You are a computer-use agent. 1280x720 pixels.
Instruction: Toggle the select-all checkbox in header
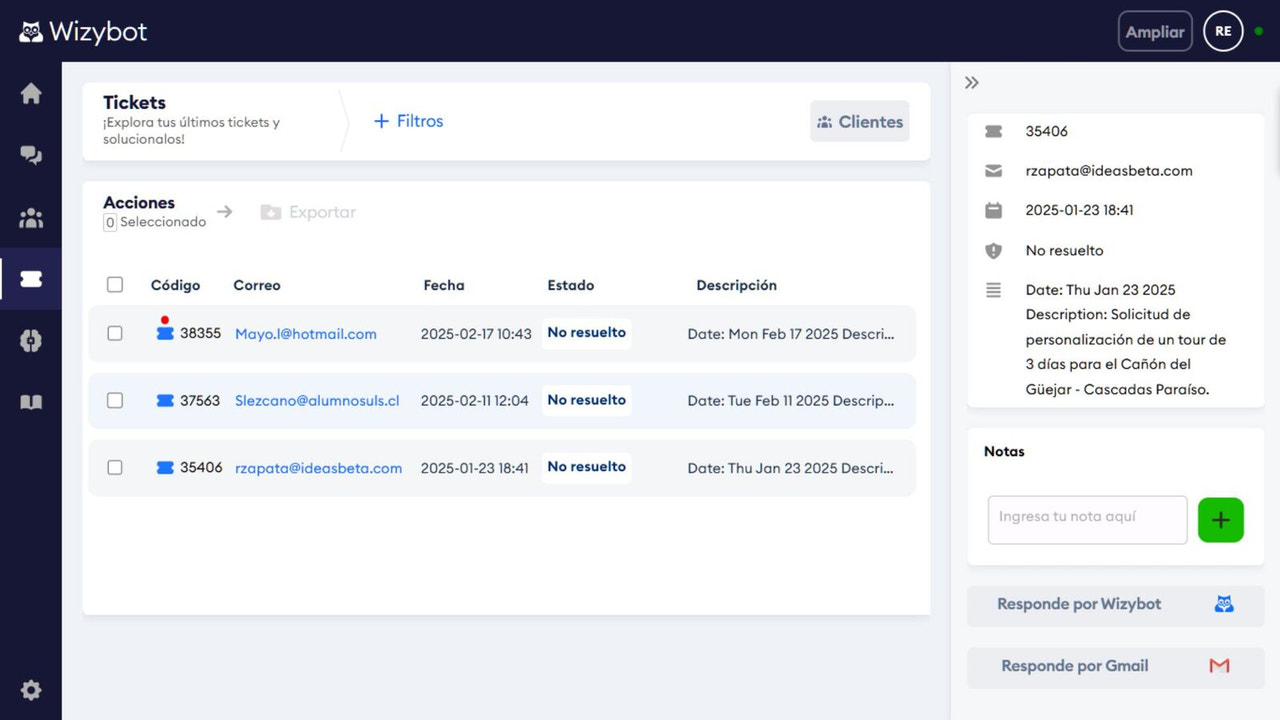[115, 285]
